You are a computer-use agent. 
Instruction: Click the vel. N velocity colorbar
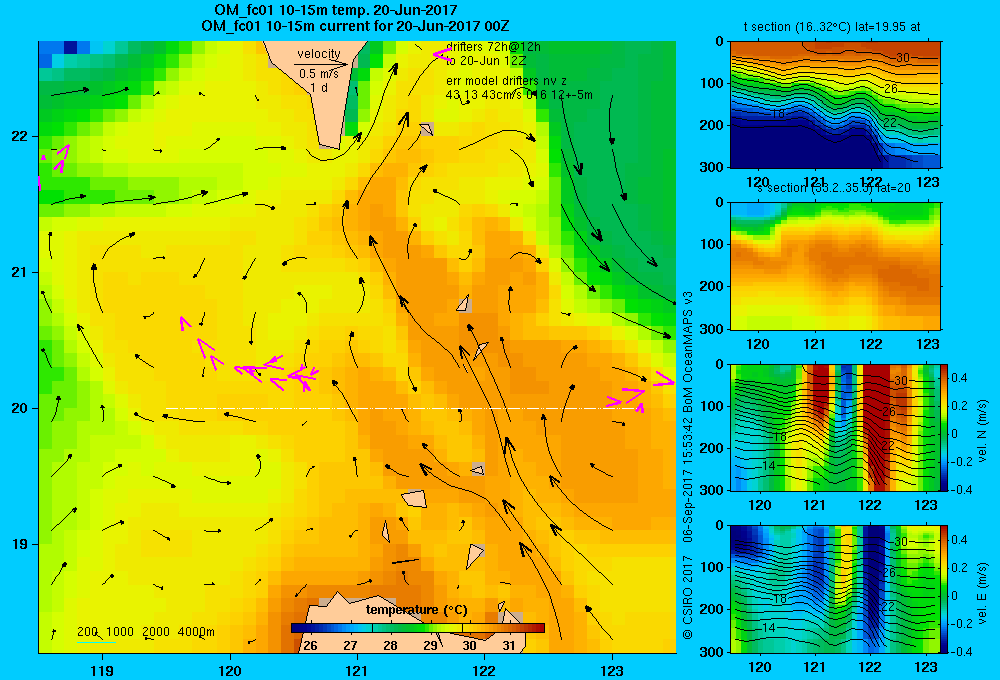[x=945, y=427]
